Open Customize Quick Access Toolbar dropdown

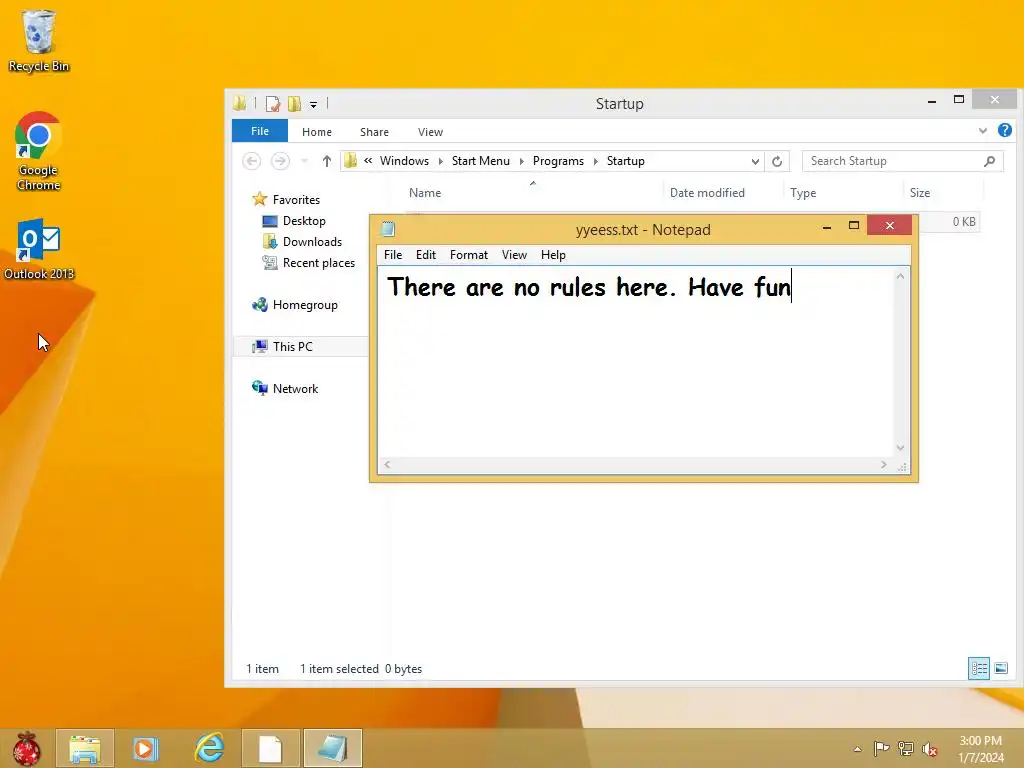pyautogui.click(x=313, y=104)
